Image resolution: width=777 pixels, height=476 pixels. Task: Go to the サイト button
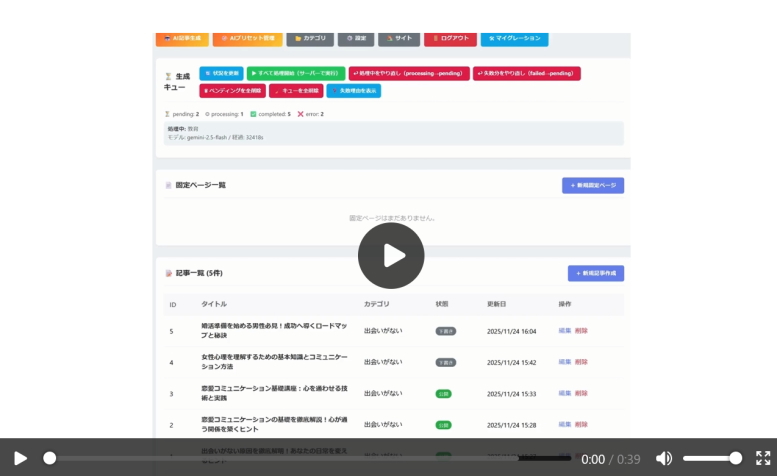point(399,38)
